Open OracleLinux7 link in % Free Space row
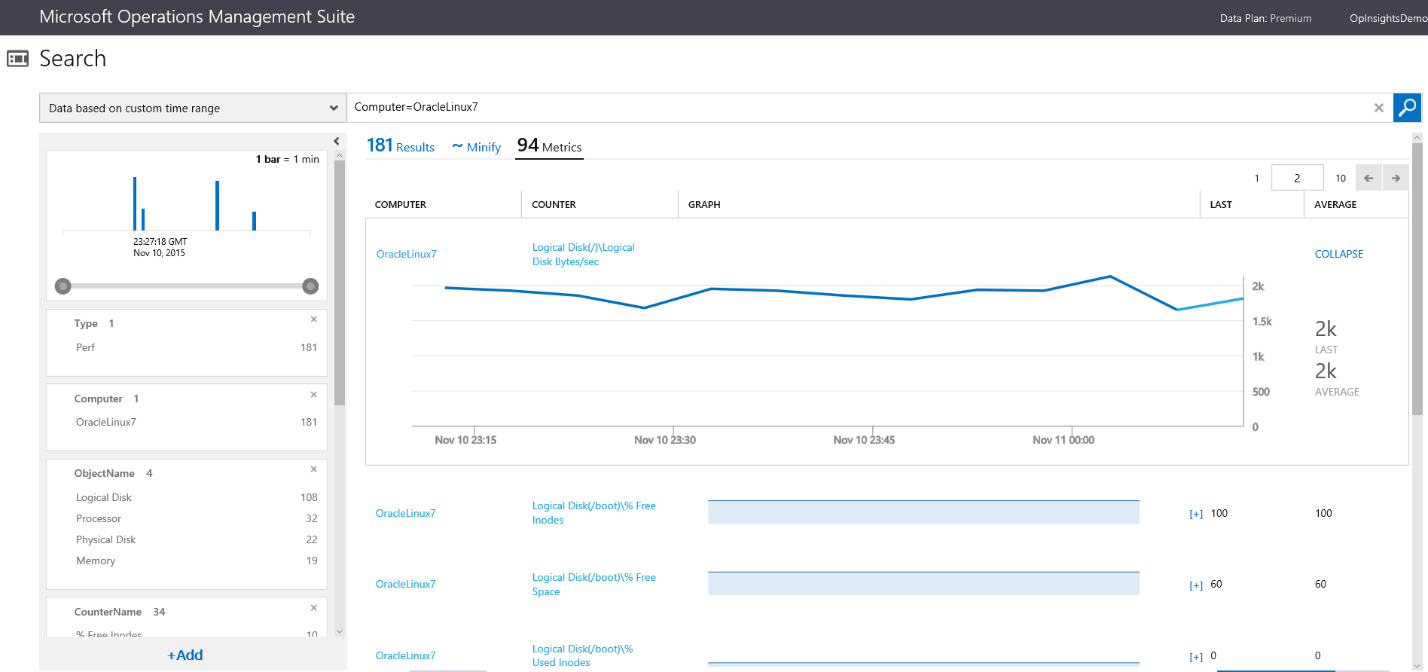Screen dimensions: 1428x672 406,584
